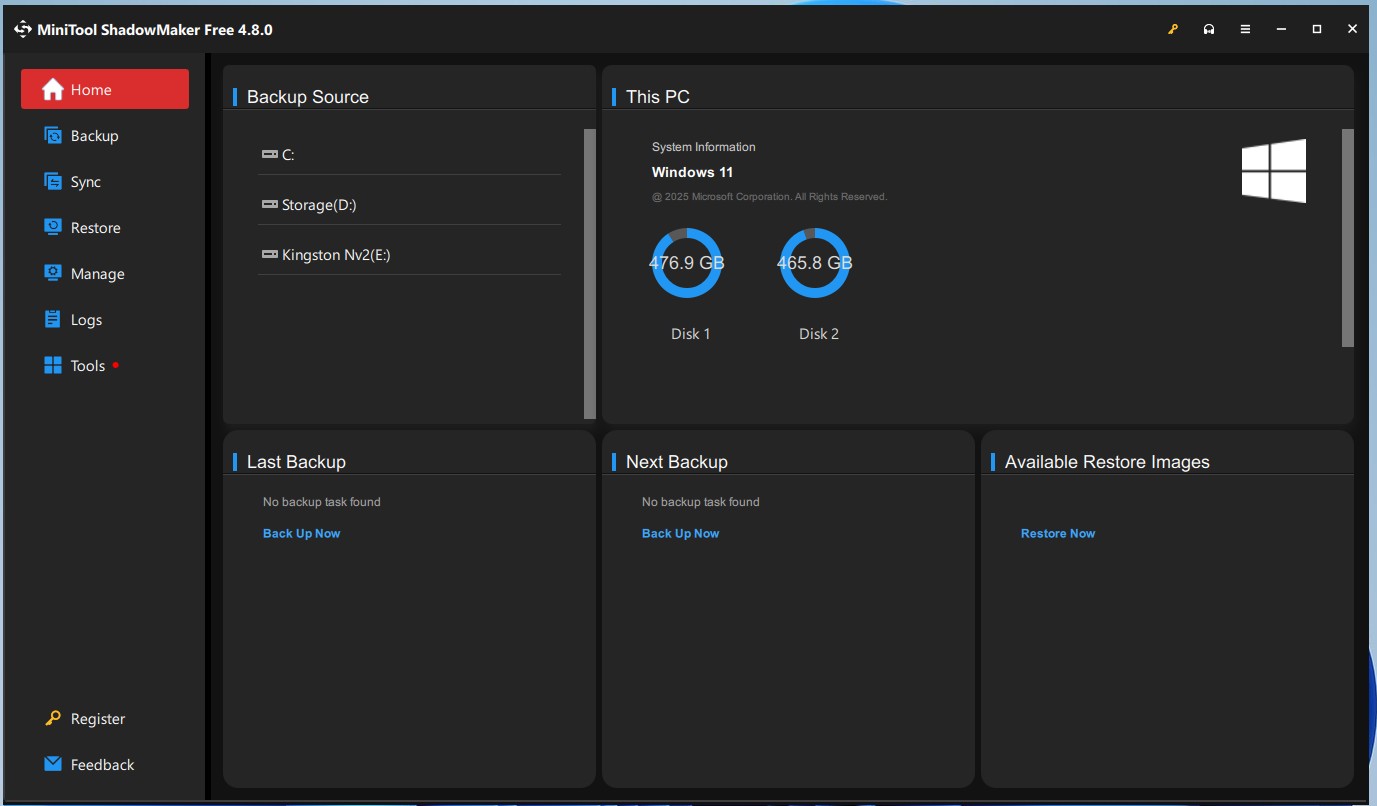This screenshot has height=806, width=1377.
Task: Pick Kingston Nv2(E:) drive
Action: (335, 255)
